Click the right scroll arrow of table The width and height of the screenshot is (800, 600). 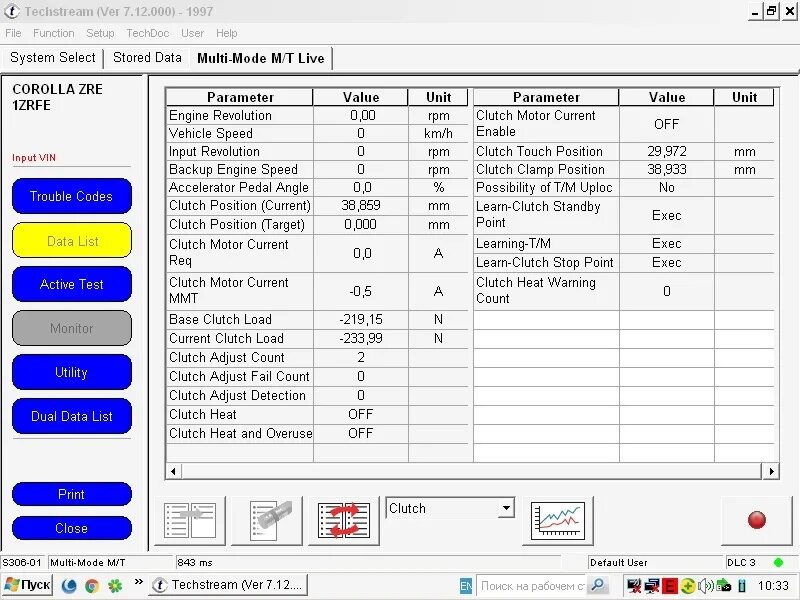(771, 471)
